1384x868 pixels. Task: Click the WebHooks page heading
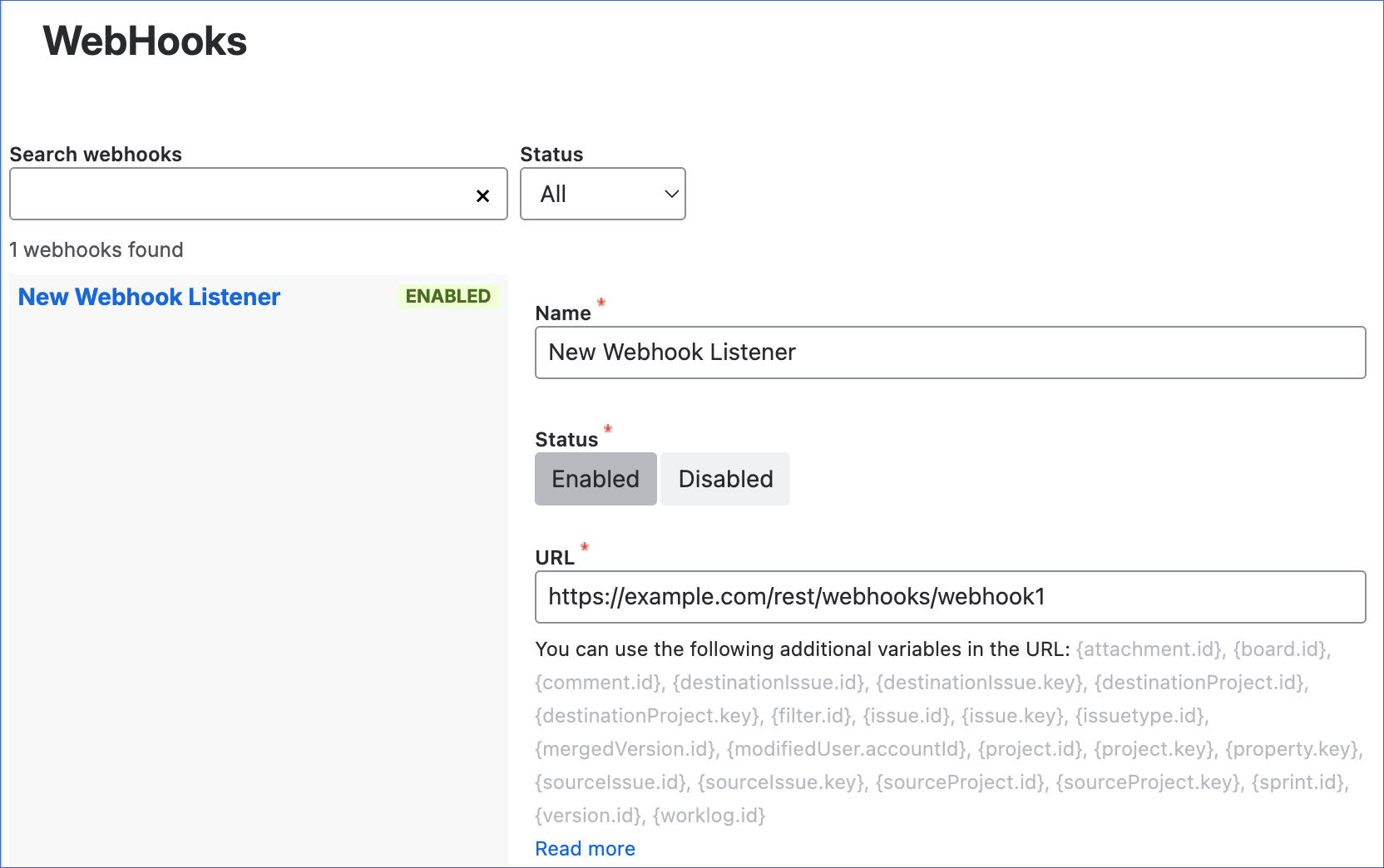pos(145,41)
